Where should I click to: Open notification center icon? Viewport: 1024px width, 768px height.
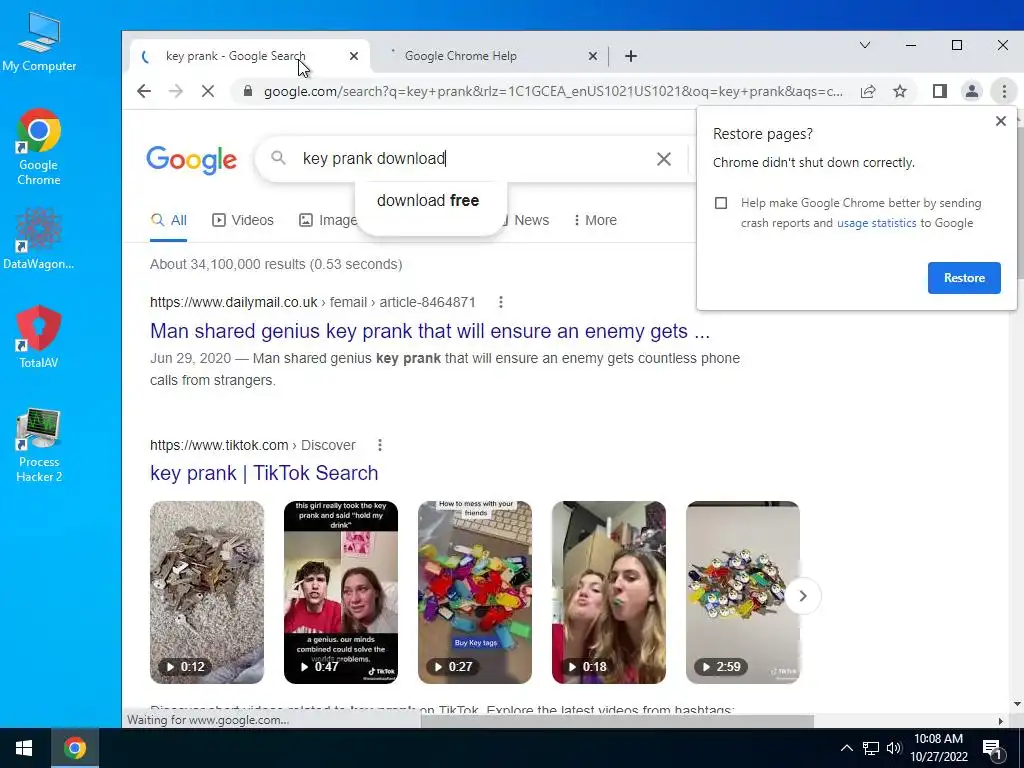993,748
